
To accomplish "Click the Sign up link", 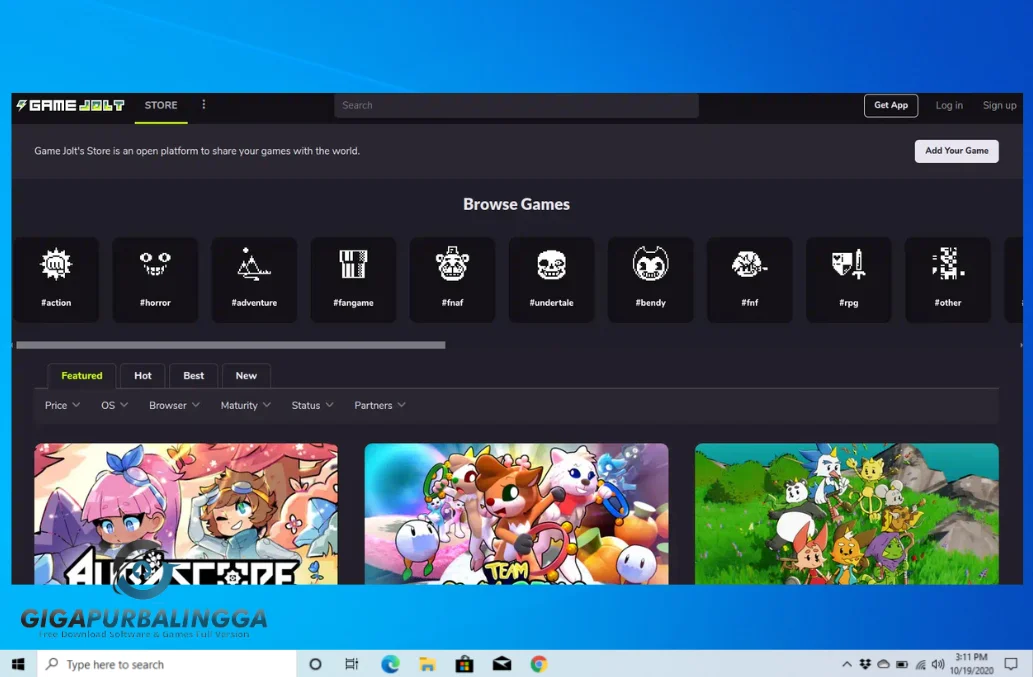I will tap(999, 105).
